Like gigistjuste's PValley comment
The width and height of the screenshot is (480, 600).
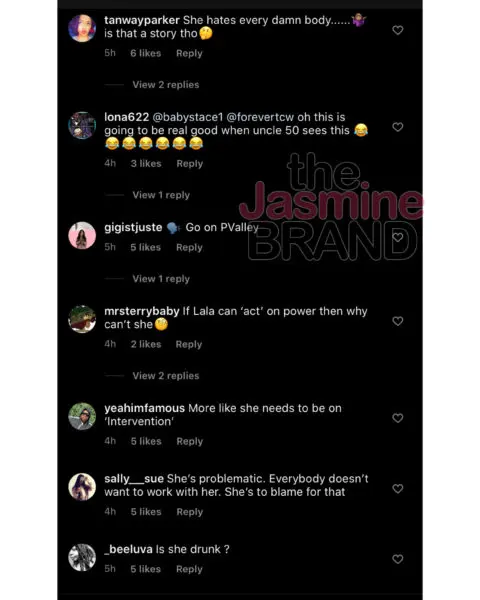(x=398, y=237)
